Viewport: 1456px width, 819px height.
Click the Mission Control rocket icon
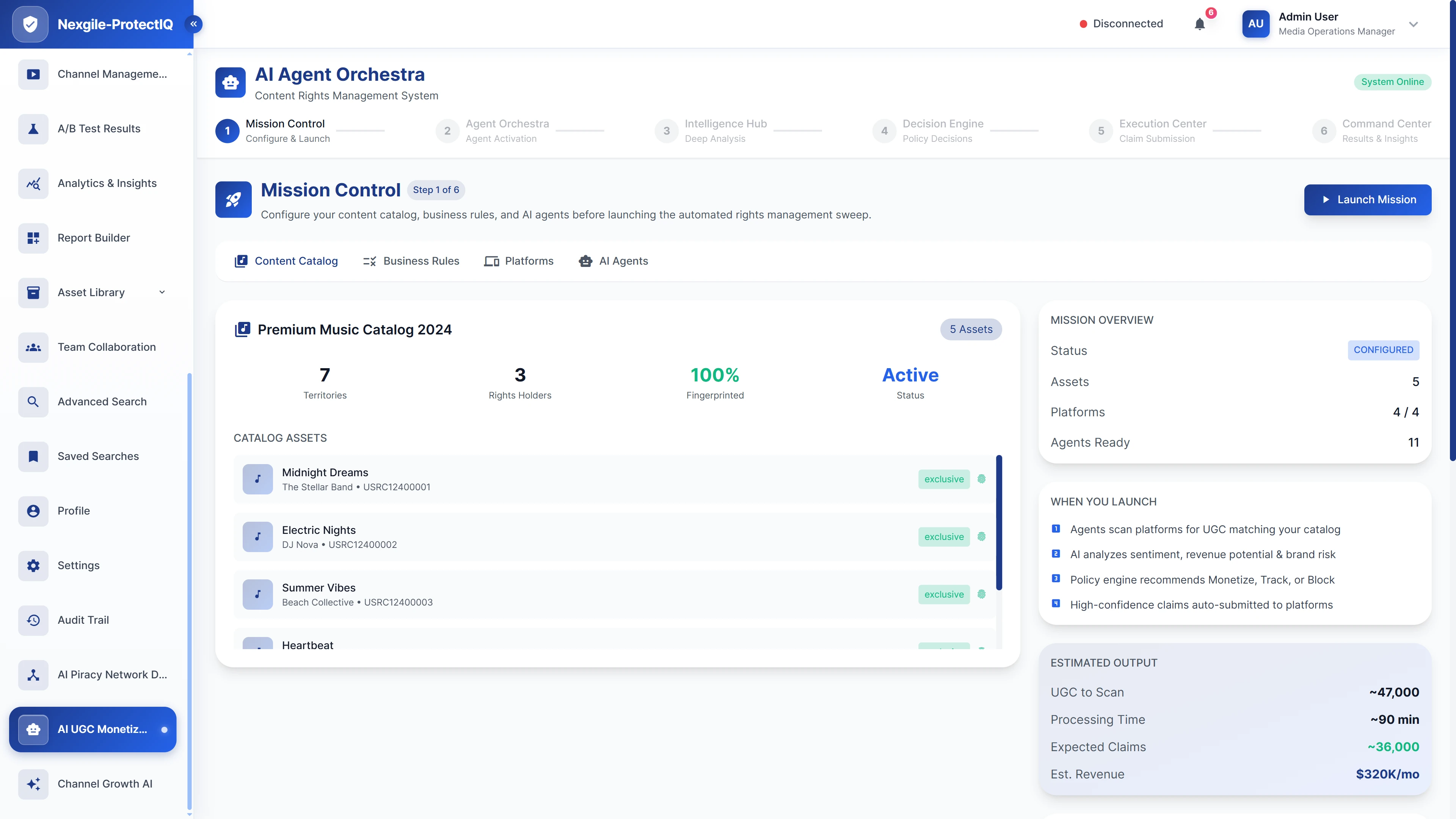(x=233, y=199)
